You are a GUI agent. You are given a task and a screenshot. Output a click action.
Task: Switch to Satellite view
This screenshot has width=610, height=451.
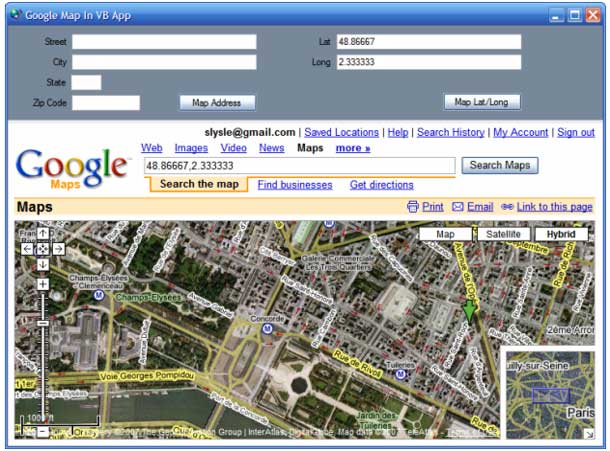(503, 234)
